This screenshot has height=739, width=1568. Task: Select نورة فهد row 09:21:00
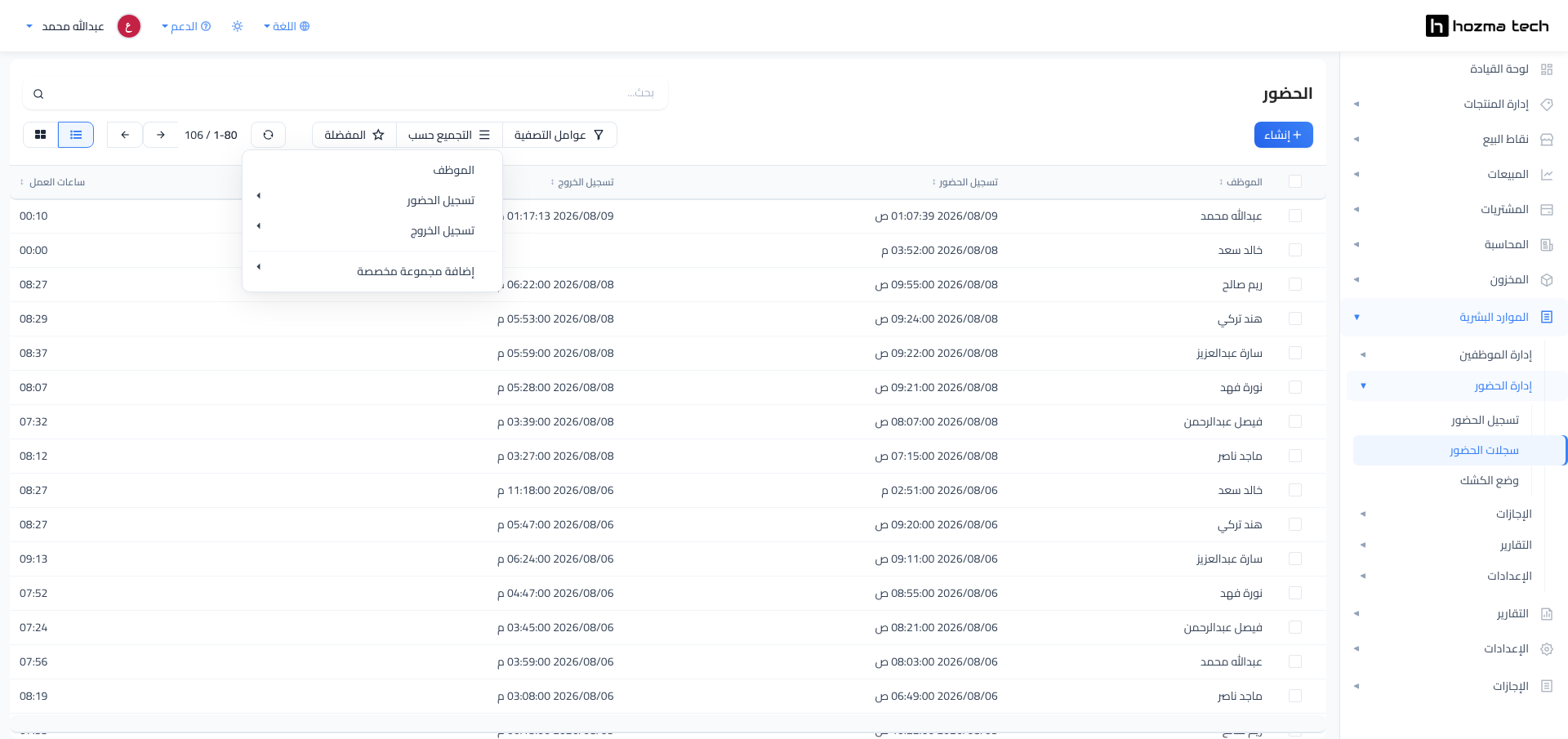click(1295, 387)
